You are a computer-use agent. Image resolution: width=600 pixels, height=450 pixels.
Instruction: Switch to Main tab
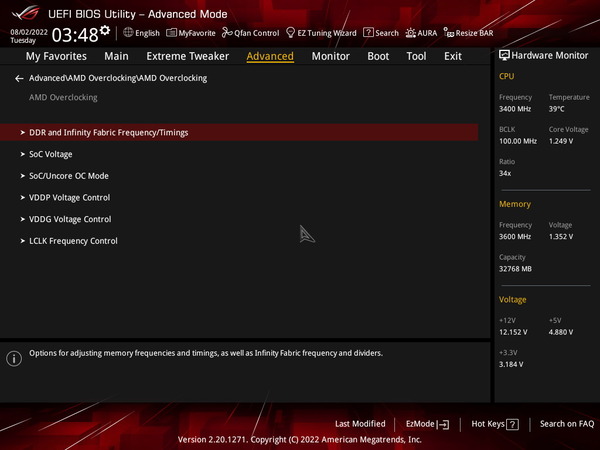pos(116,56)
